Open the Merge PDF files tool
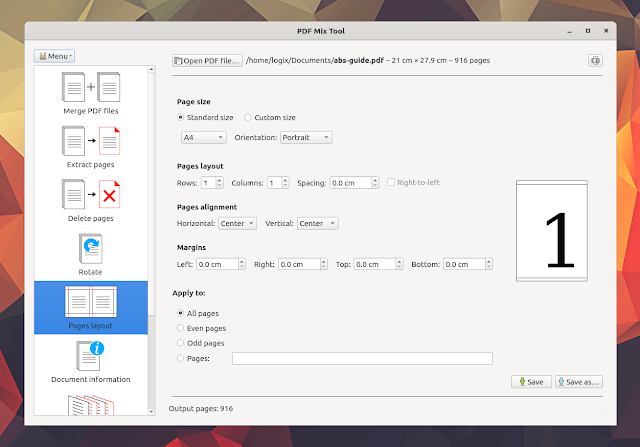Screen dimensions: 640x447 (x=91, y=93)
